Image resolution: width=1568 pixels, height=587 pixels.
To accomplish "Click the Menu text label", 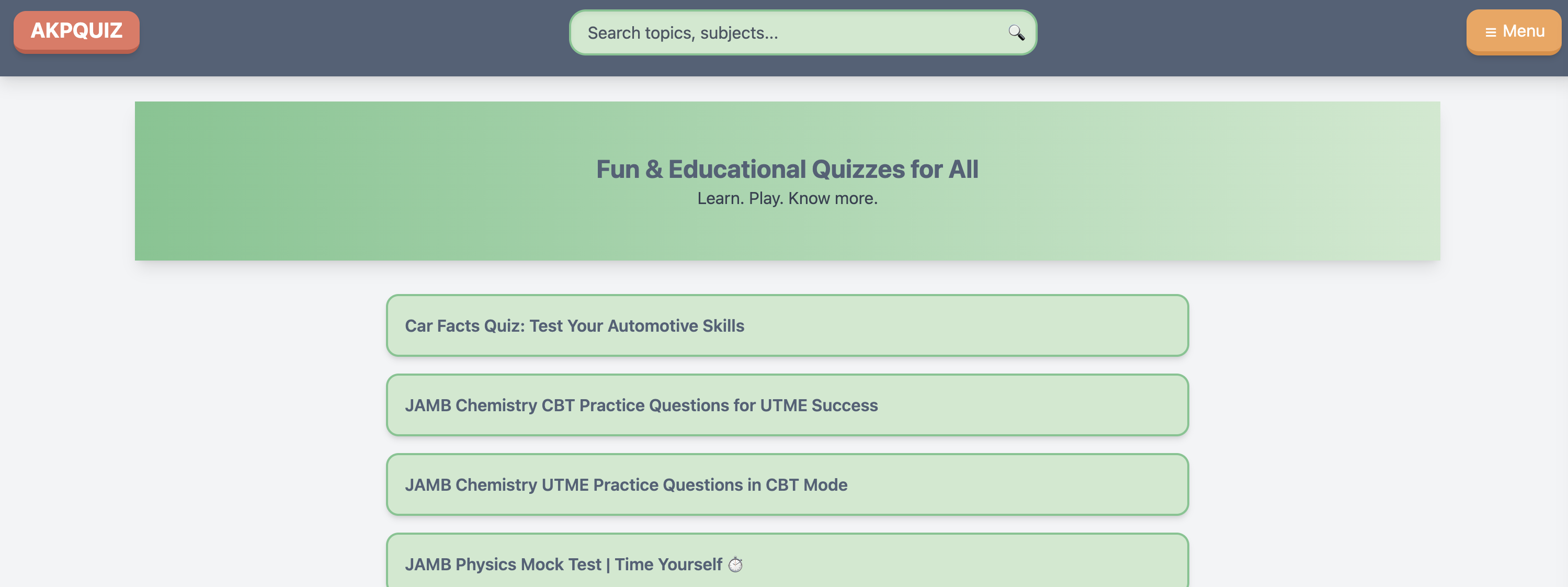I will (x=1524, y=31).
